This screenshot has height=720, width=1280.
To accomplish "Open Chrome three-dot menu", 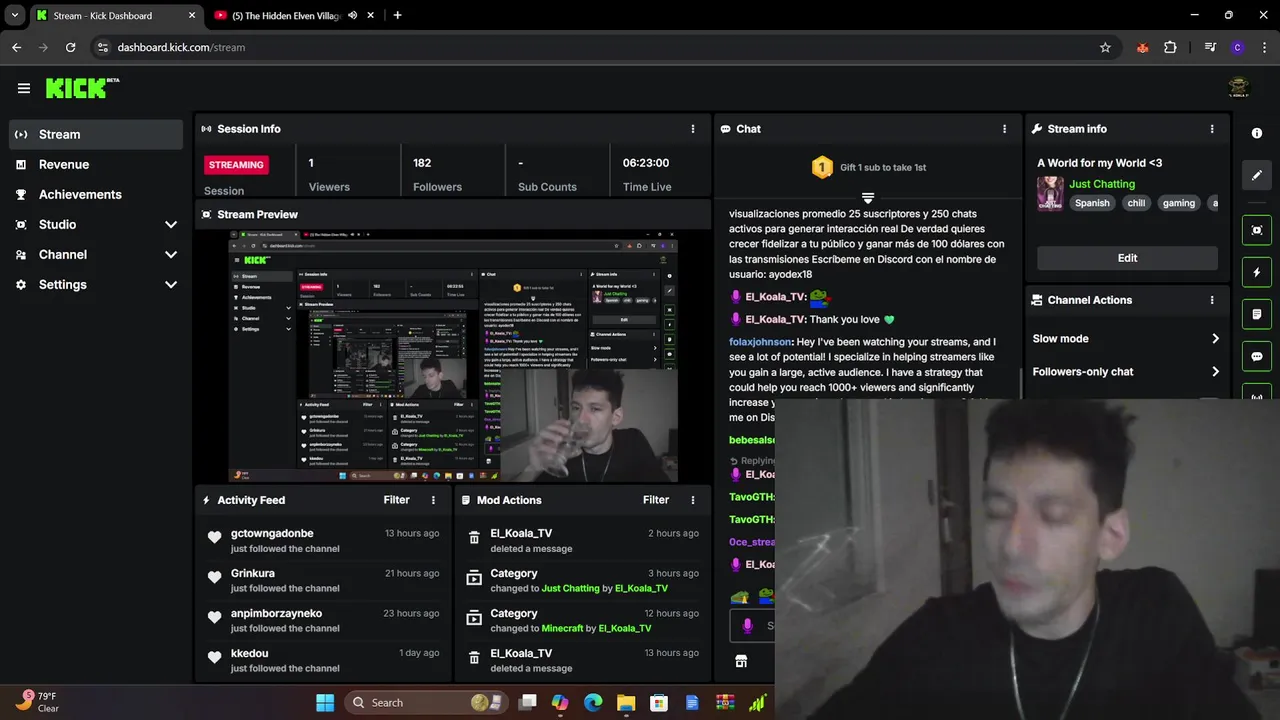I will (x=1263, y=47).
